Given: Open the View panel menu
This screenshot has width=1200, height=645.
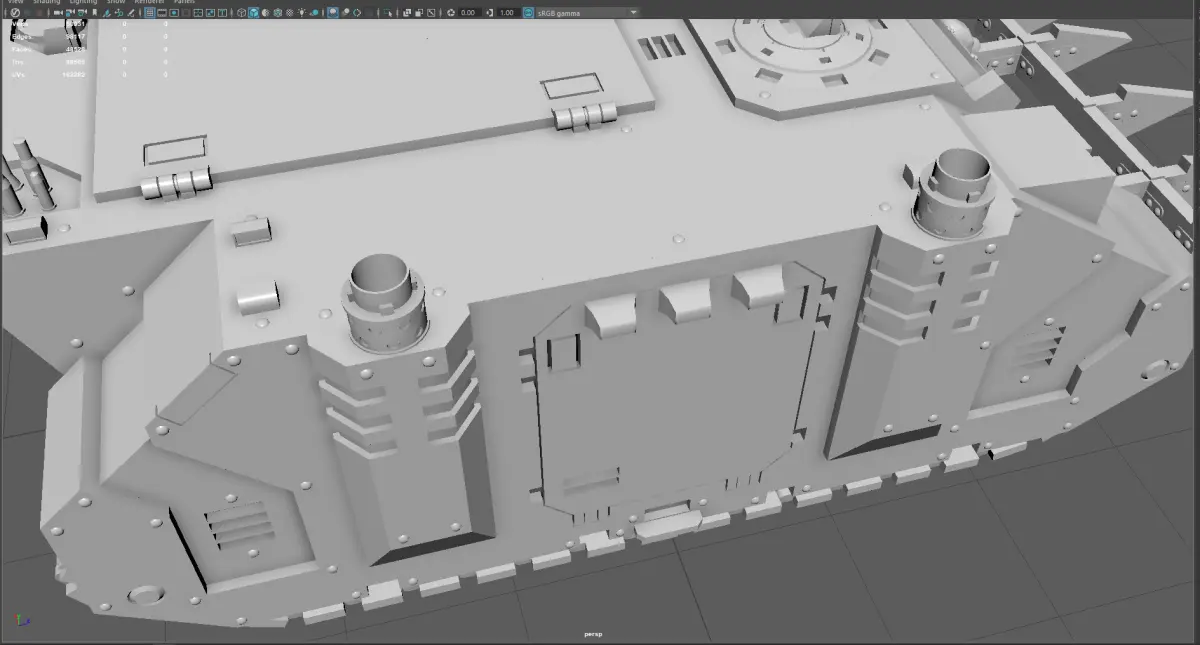Looking at the screenshot, I should click(x=15, y=3).
